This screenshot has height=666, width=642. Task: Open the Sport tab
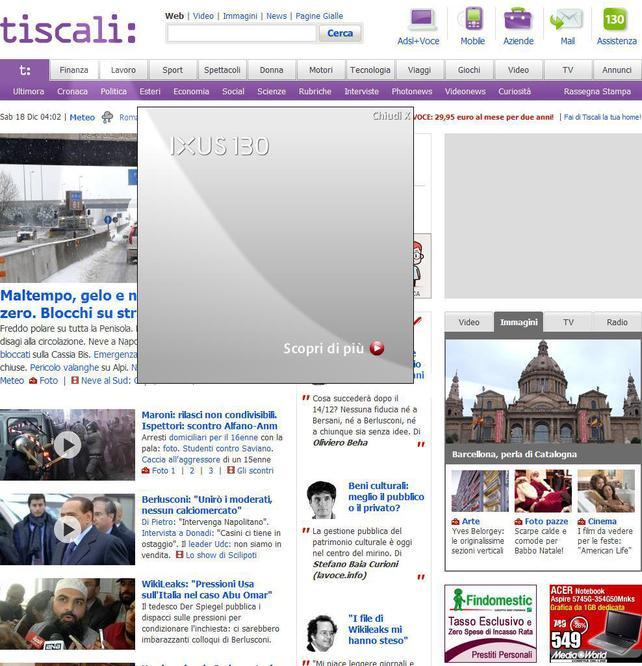173,70
